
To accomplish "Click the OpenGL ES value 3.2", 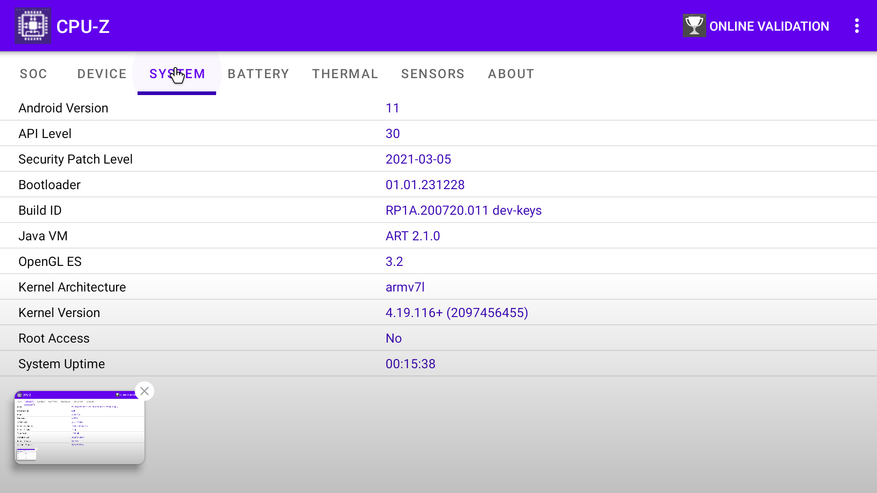I will [394, 262].
